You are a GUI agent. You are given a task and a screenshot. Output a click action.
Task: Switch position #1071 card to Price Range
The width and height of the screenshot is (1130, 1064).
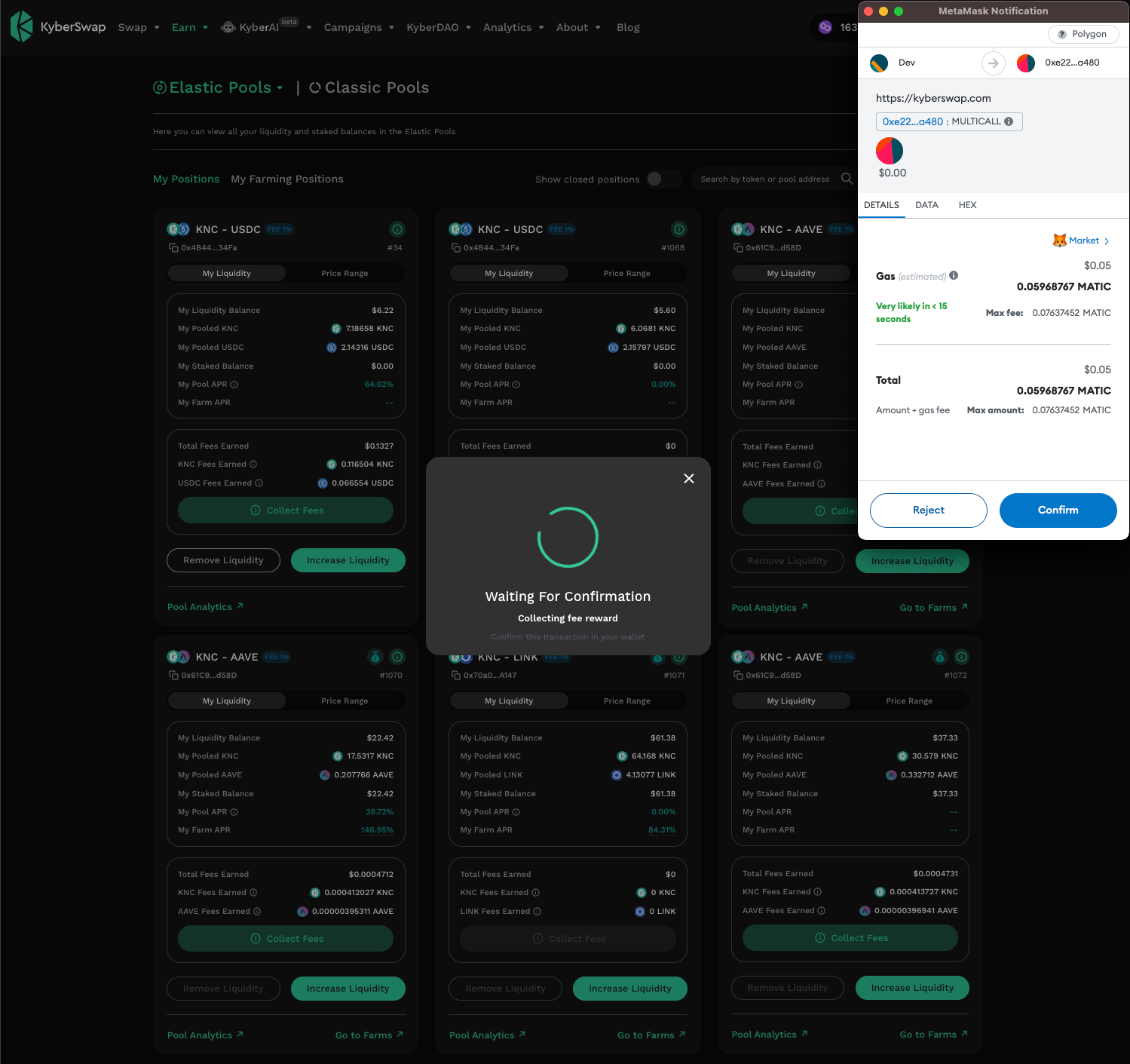coord(626,701)
